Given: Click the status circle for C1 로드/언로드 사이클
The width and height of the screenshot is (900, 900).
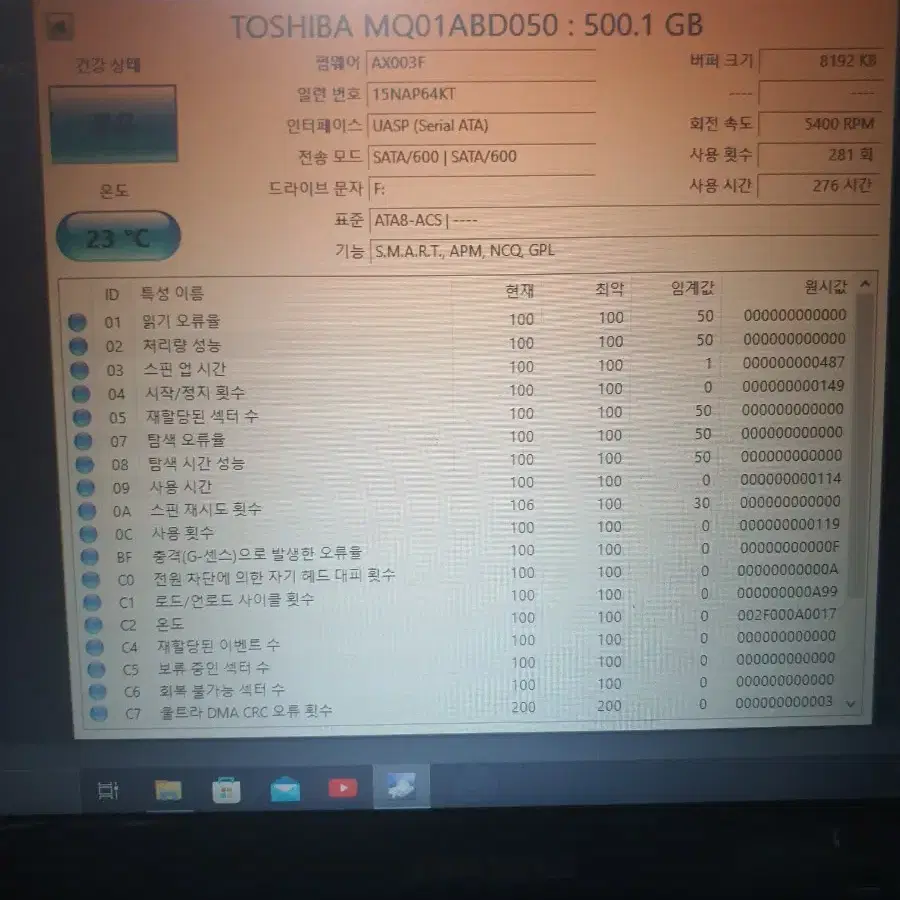Looking at the screenshot, I should pyautogui.click(x=92, y=602).
